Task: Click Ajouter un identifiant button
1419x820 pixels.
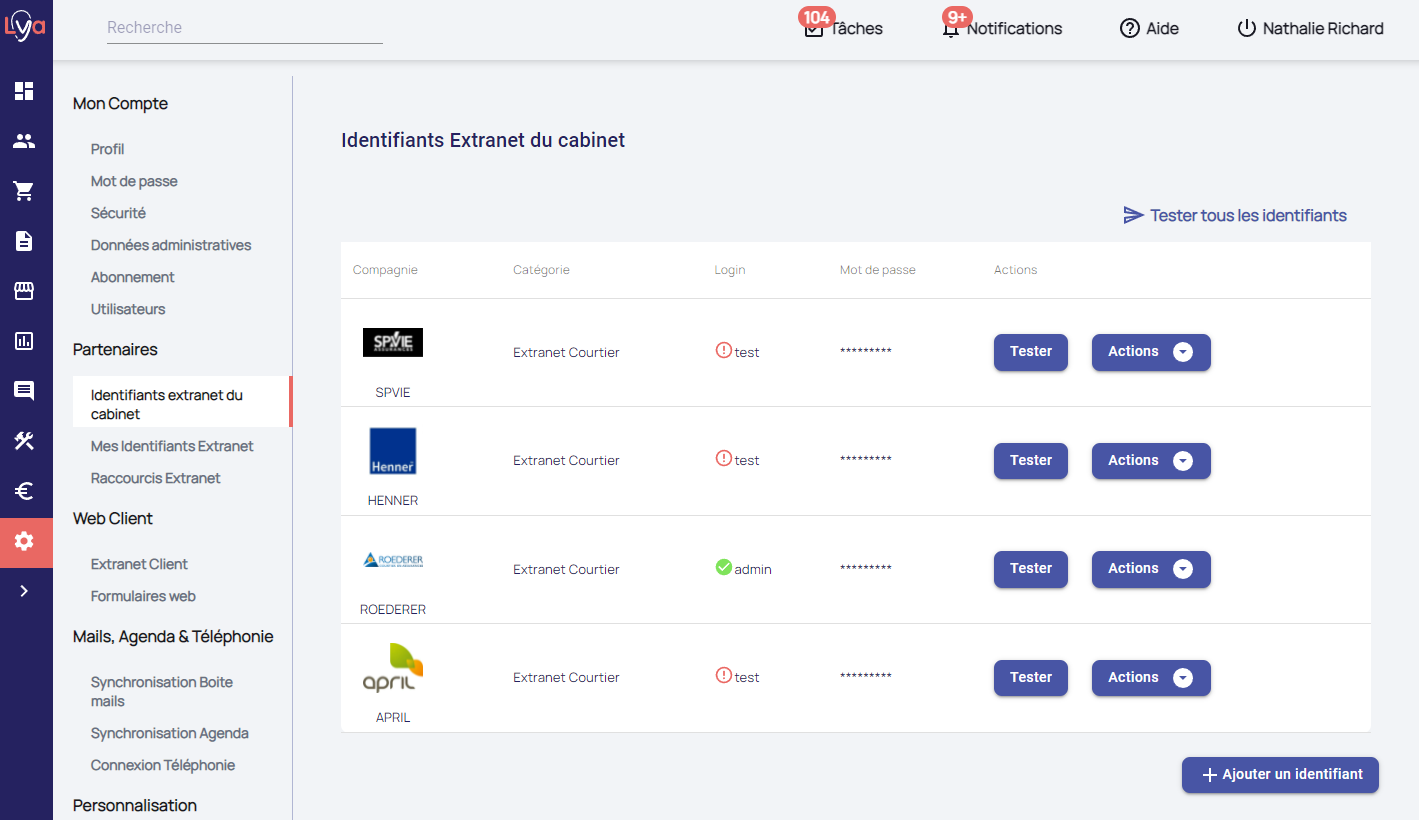Action: (x=1280, y=775)
